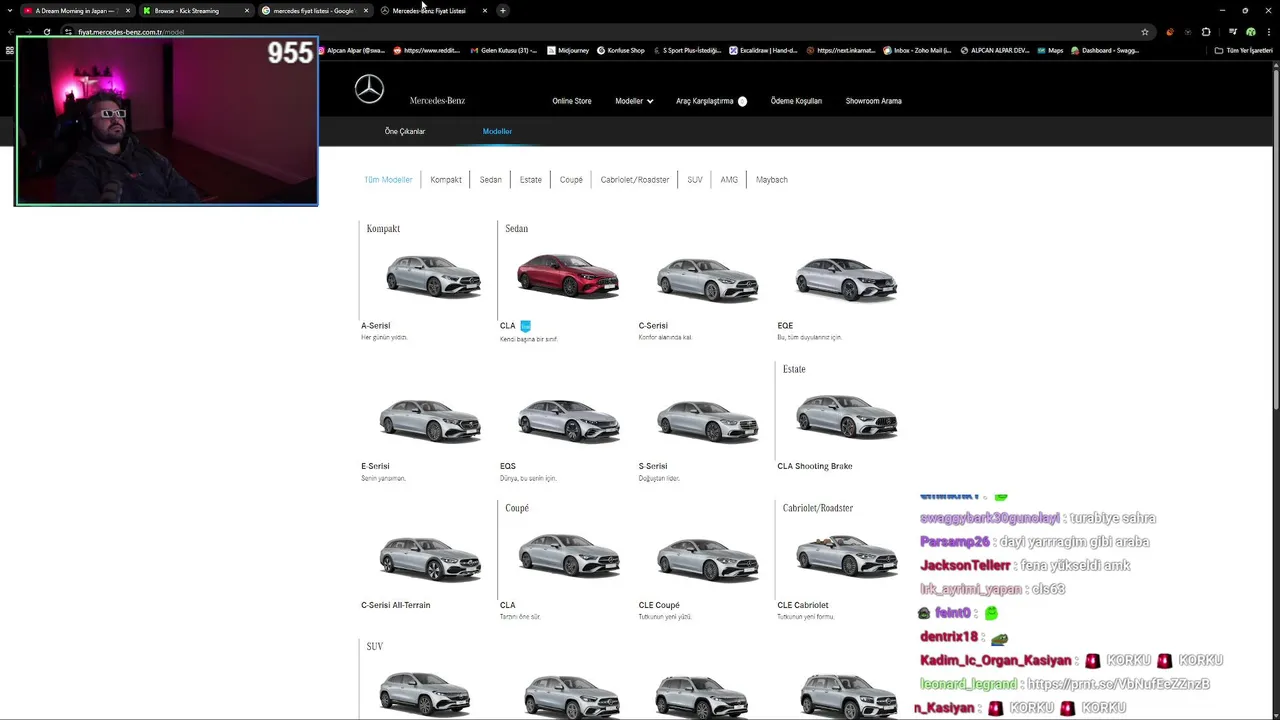Open the S Sport Plus bookmark

(x=686, y=50)
